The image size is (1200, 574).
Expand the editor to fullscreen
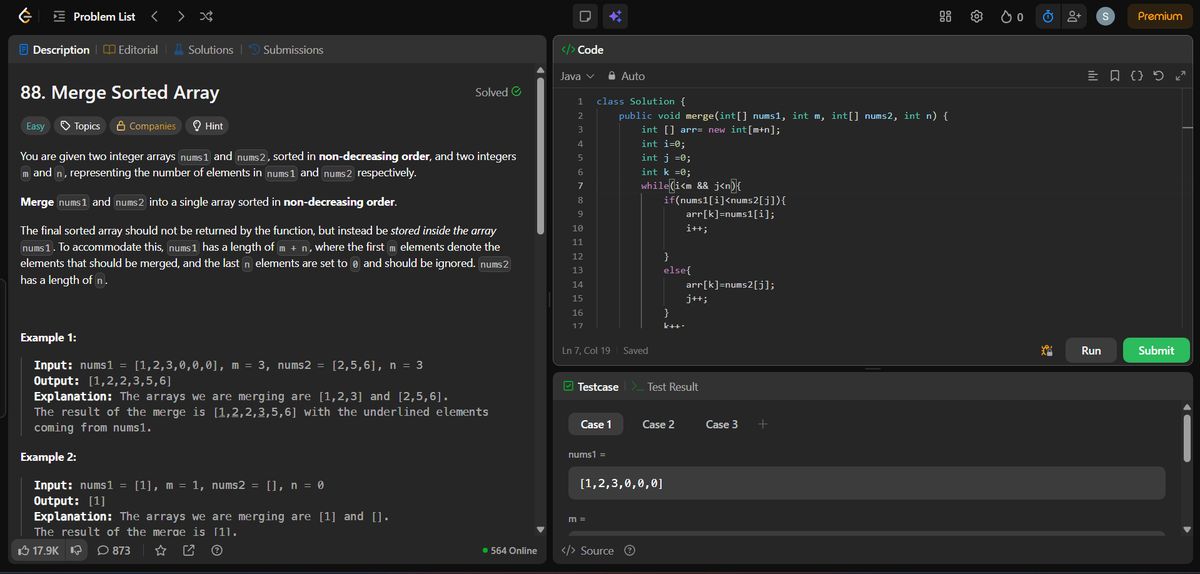1181,76
